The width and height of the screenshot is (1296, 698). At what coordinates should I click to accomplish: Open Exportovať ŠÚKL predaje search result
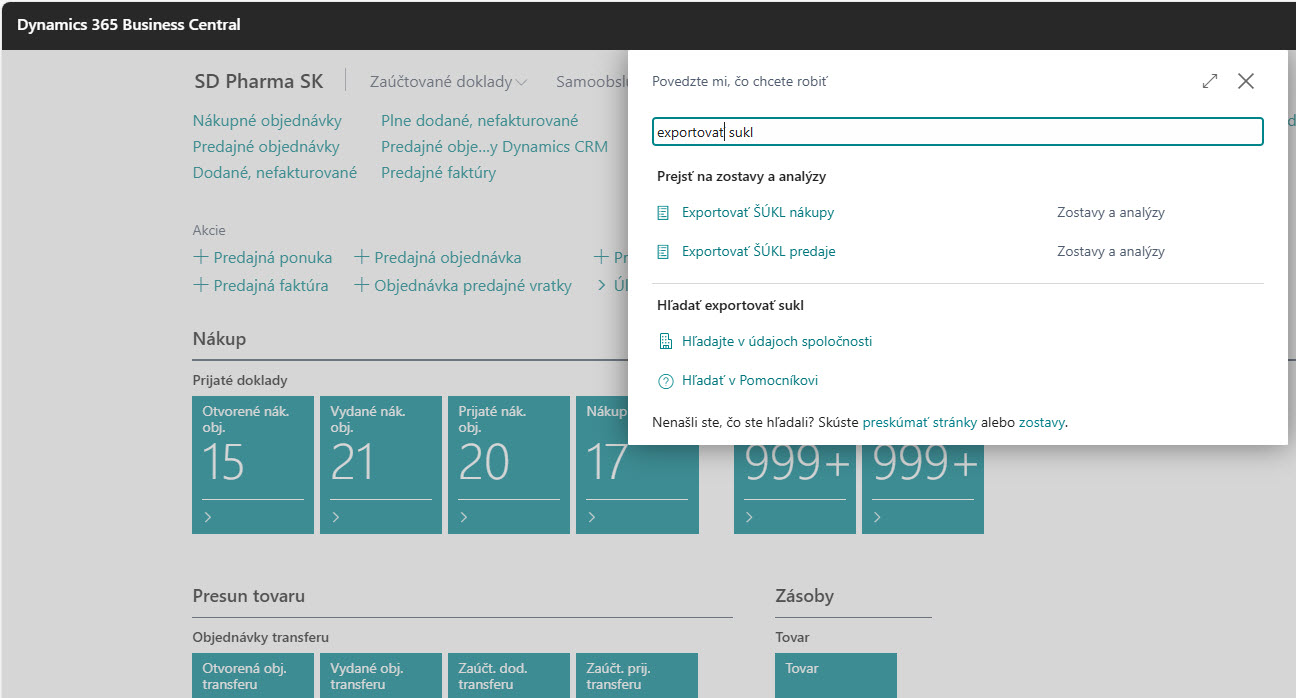pos(758,252)
